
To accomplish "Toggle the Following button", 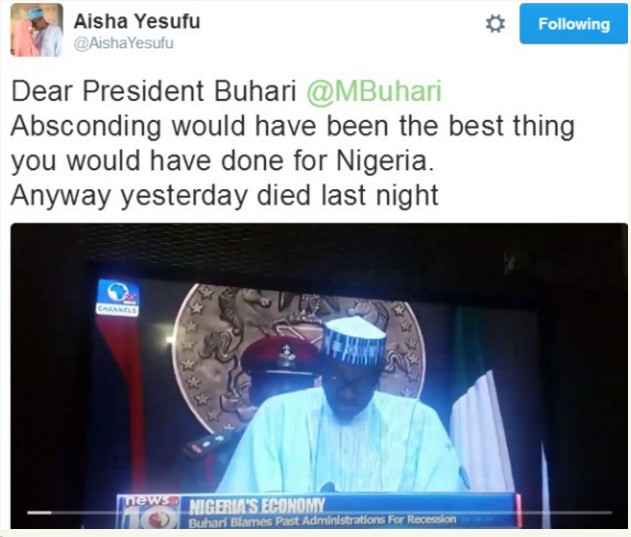I will [x=573, y=24].
